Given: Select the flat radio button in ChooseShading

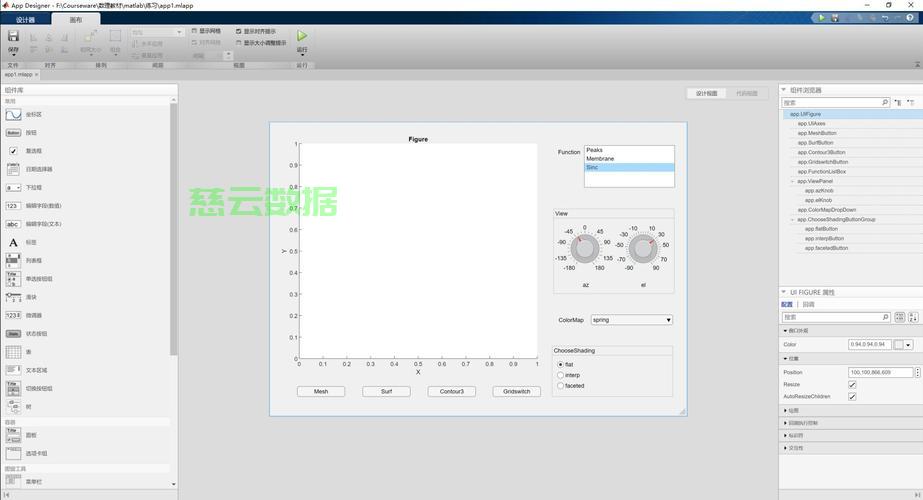Looking at the screenshot, I should 560,365.
